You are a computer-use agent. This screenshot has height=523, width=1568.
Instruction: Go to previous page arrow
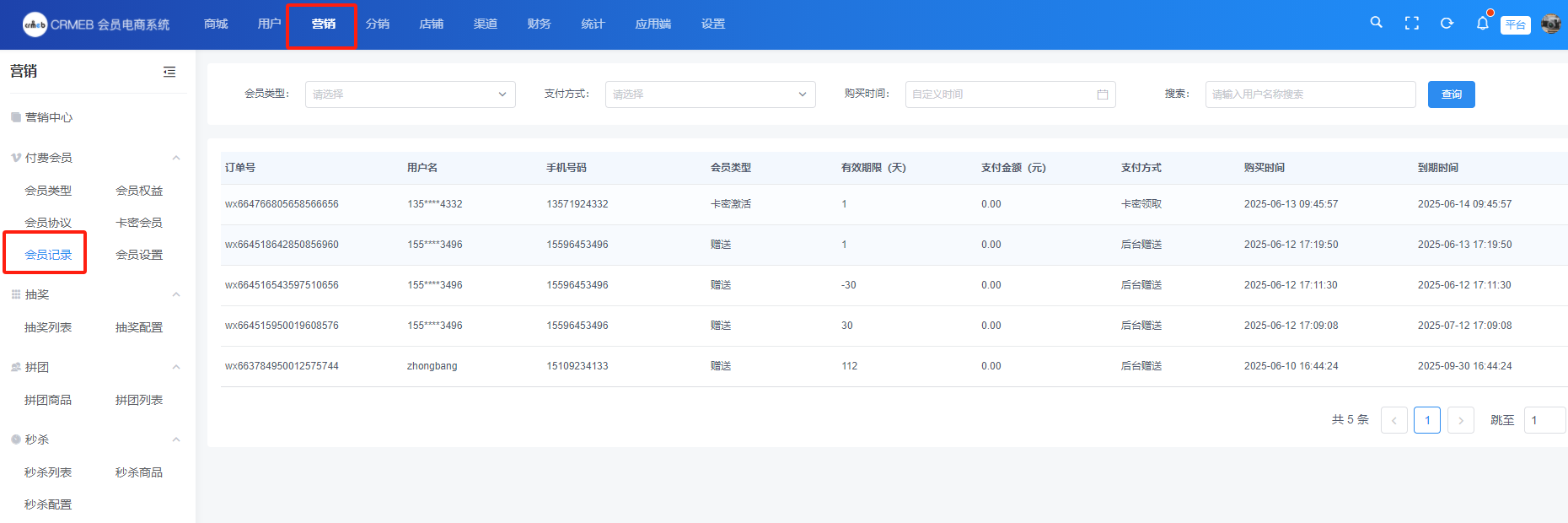(1394, 420)
